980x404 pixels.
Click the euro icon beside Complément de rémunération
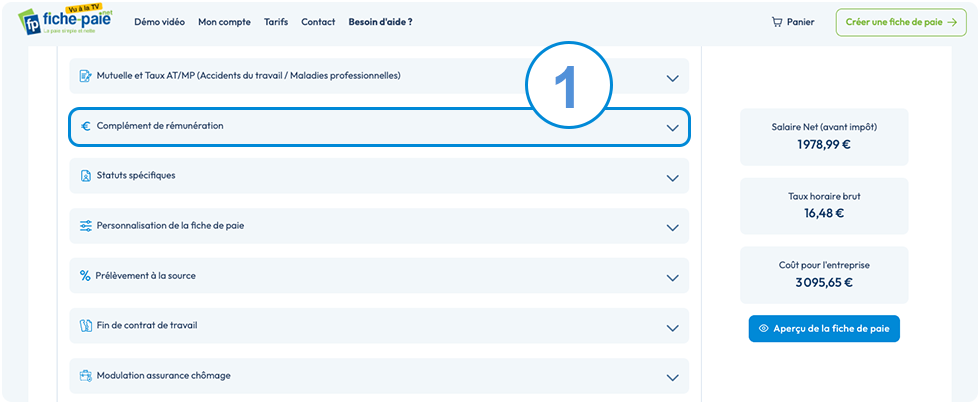(x=86, y=126)
